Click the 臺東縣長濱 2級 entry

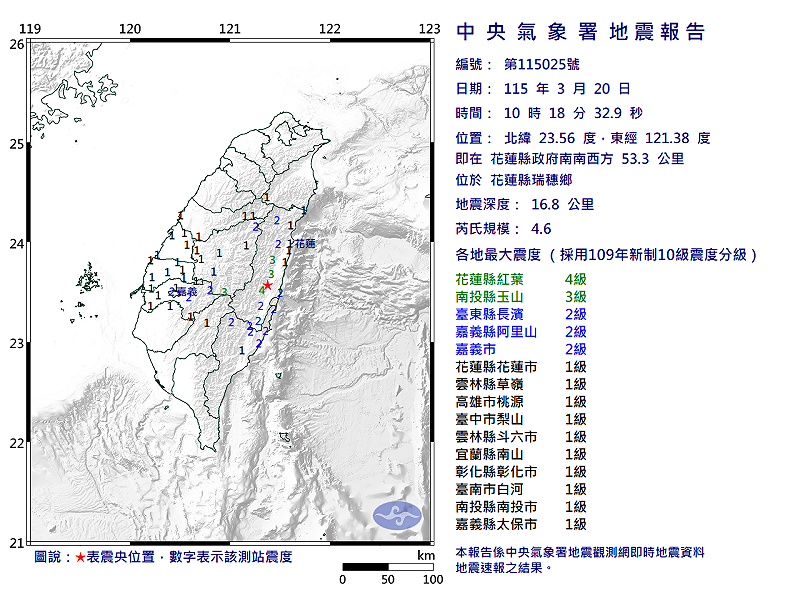pyautogui.click(x=520, y=314)
